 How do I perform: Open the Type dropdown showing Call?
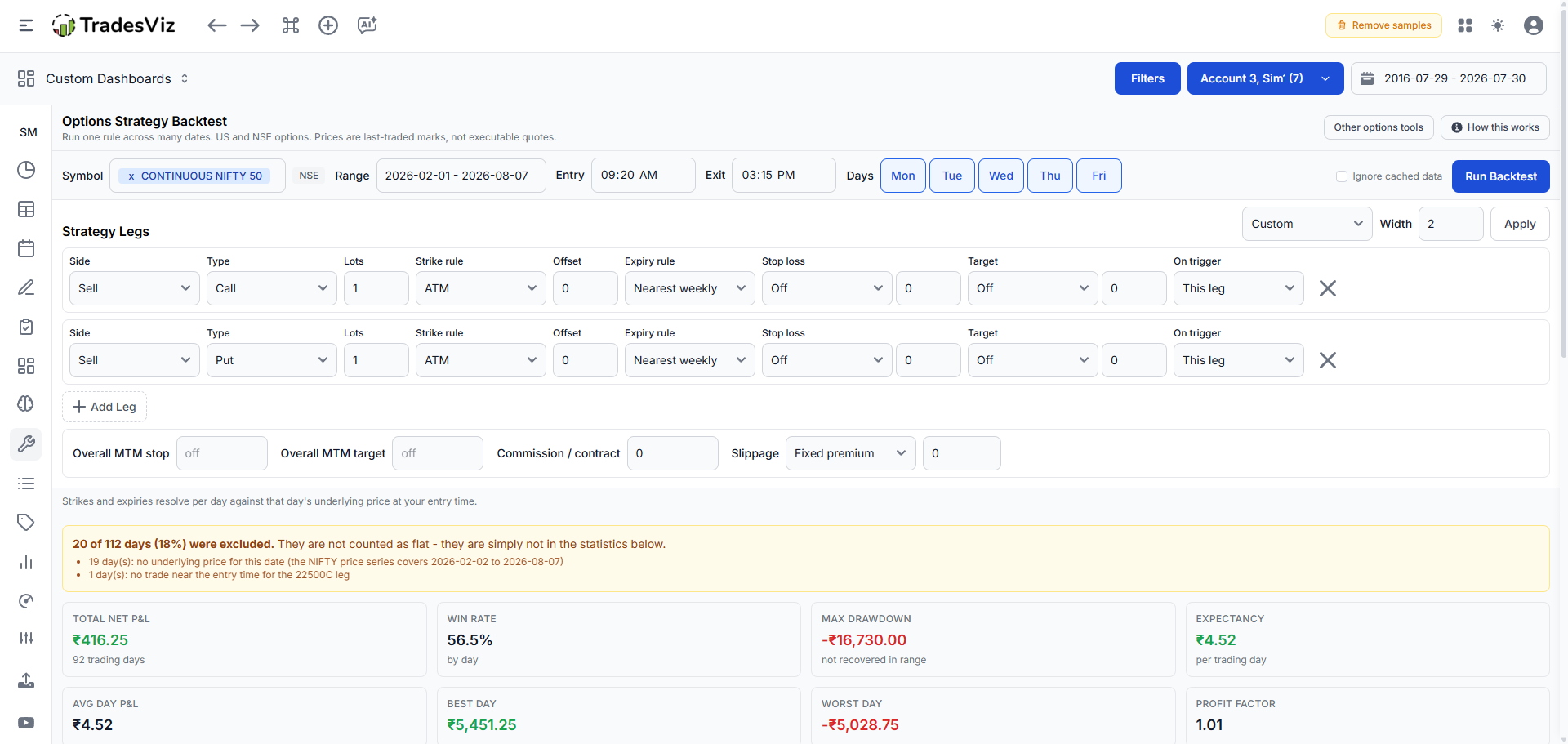272,288
